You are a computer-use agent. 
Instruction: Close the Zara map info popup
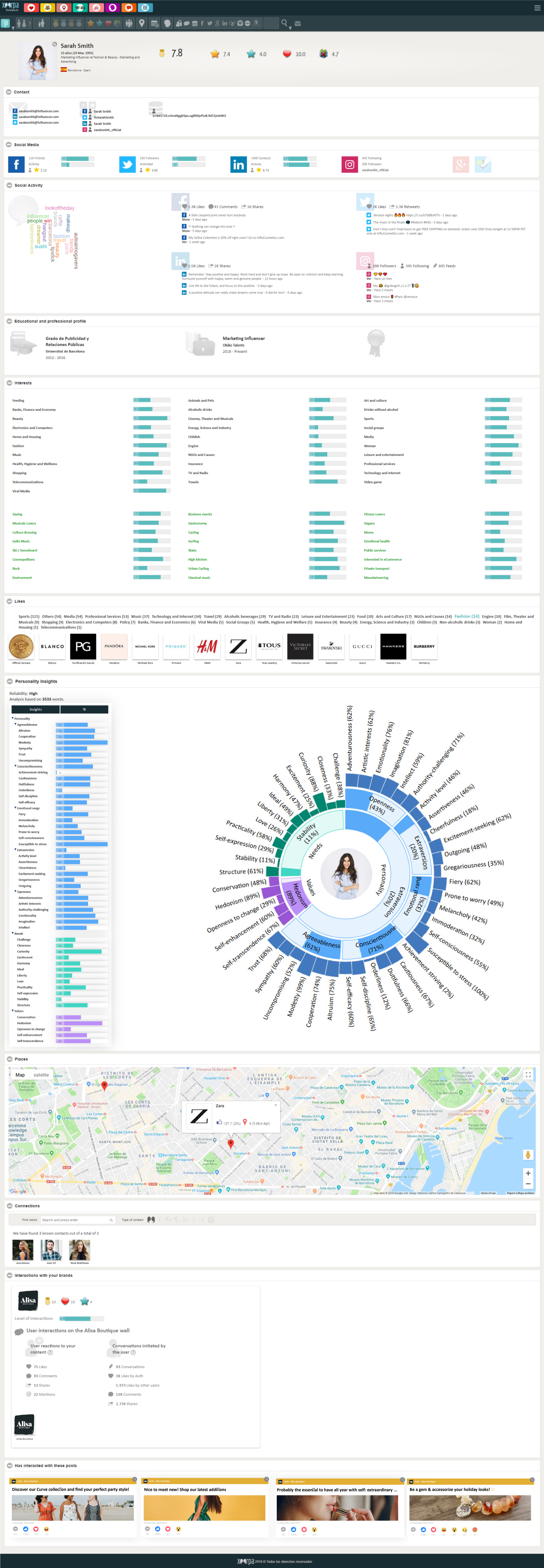click(275, 1105)
